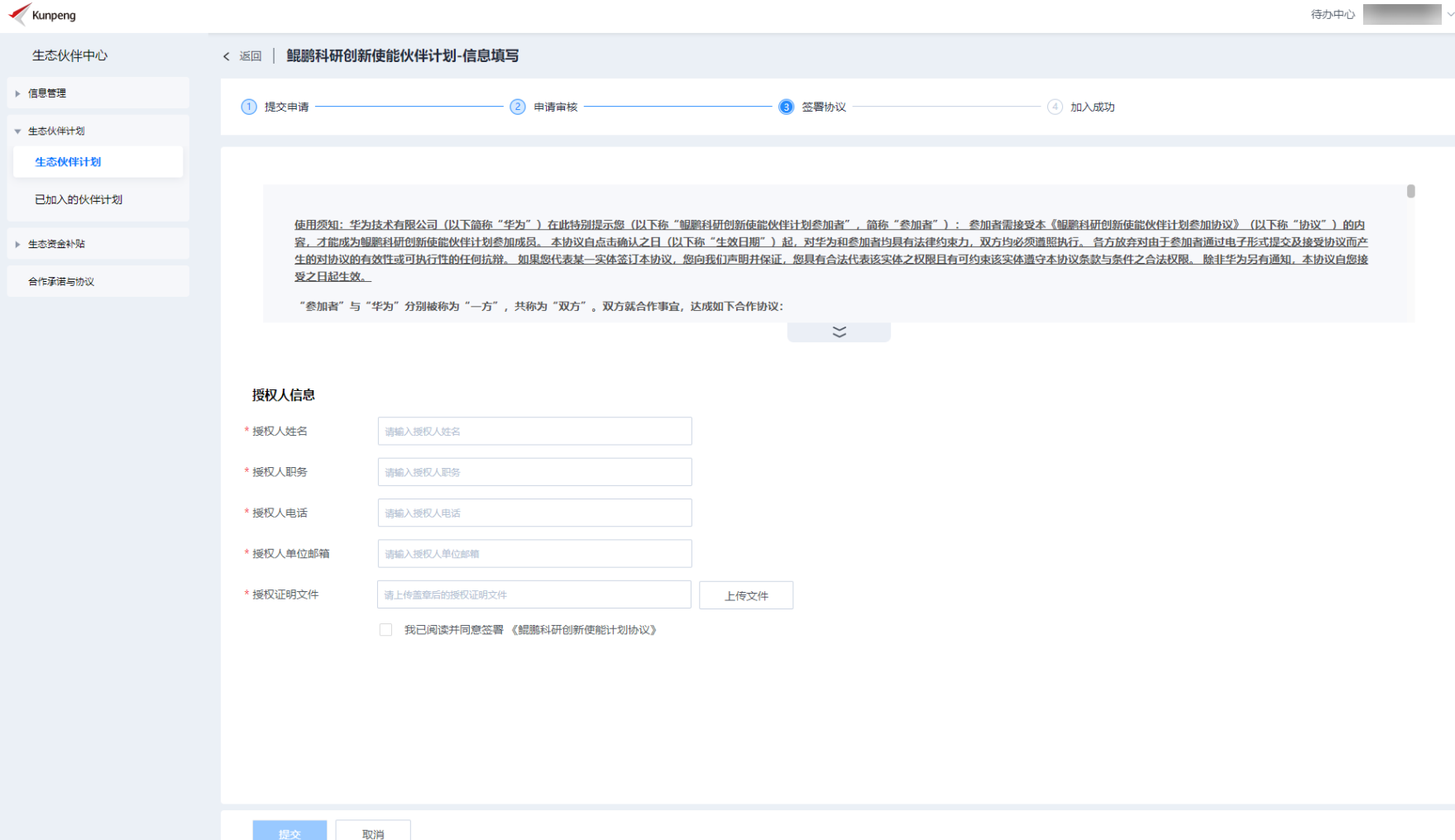This screenshot has height=840, width=1455.
Task: Click the 授权人信息 section heading
Action: click(283, 395)
